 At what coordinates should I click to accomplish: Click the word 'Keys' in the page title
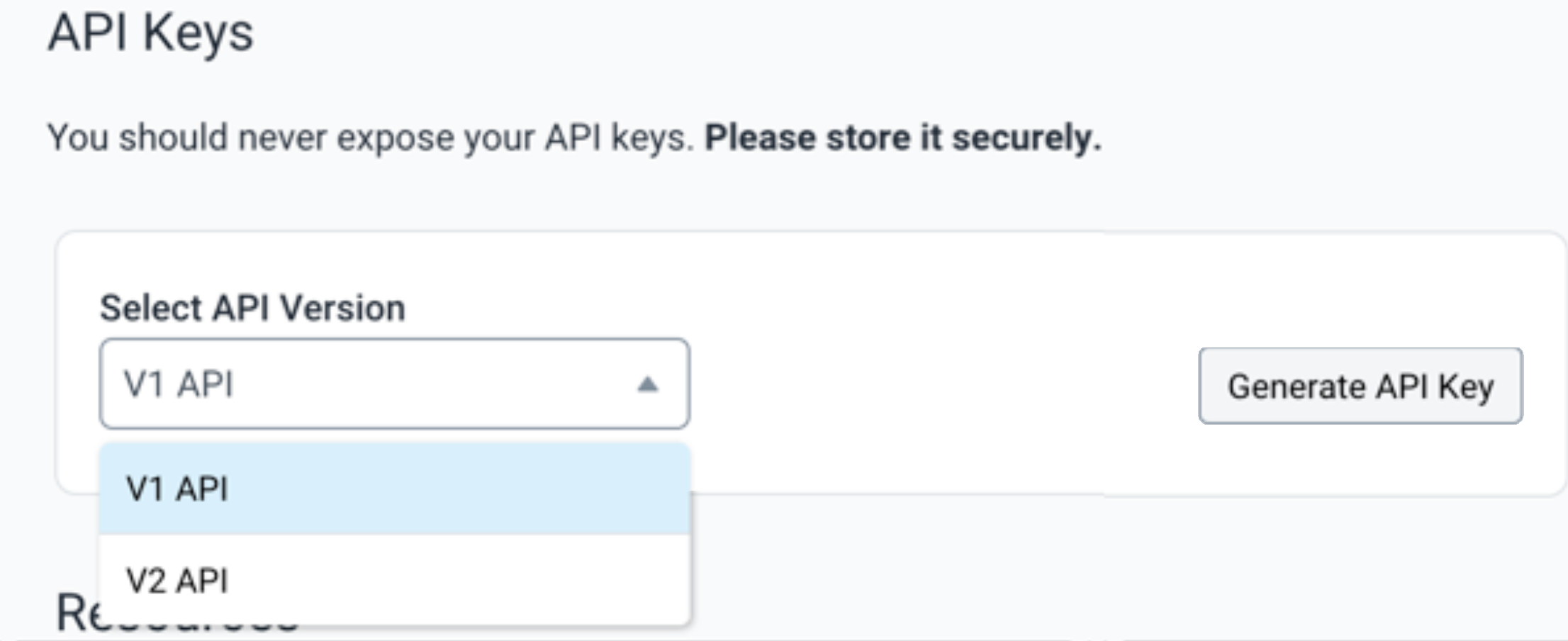(x=198, y=33)
